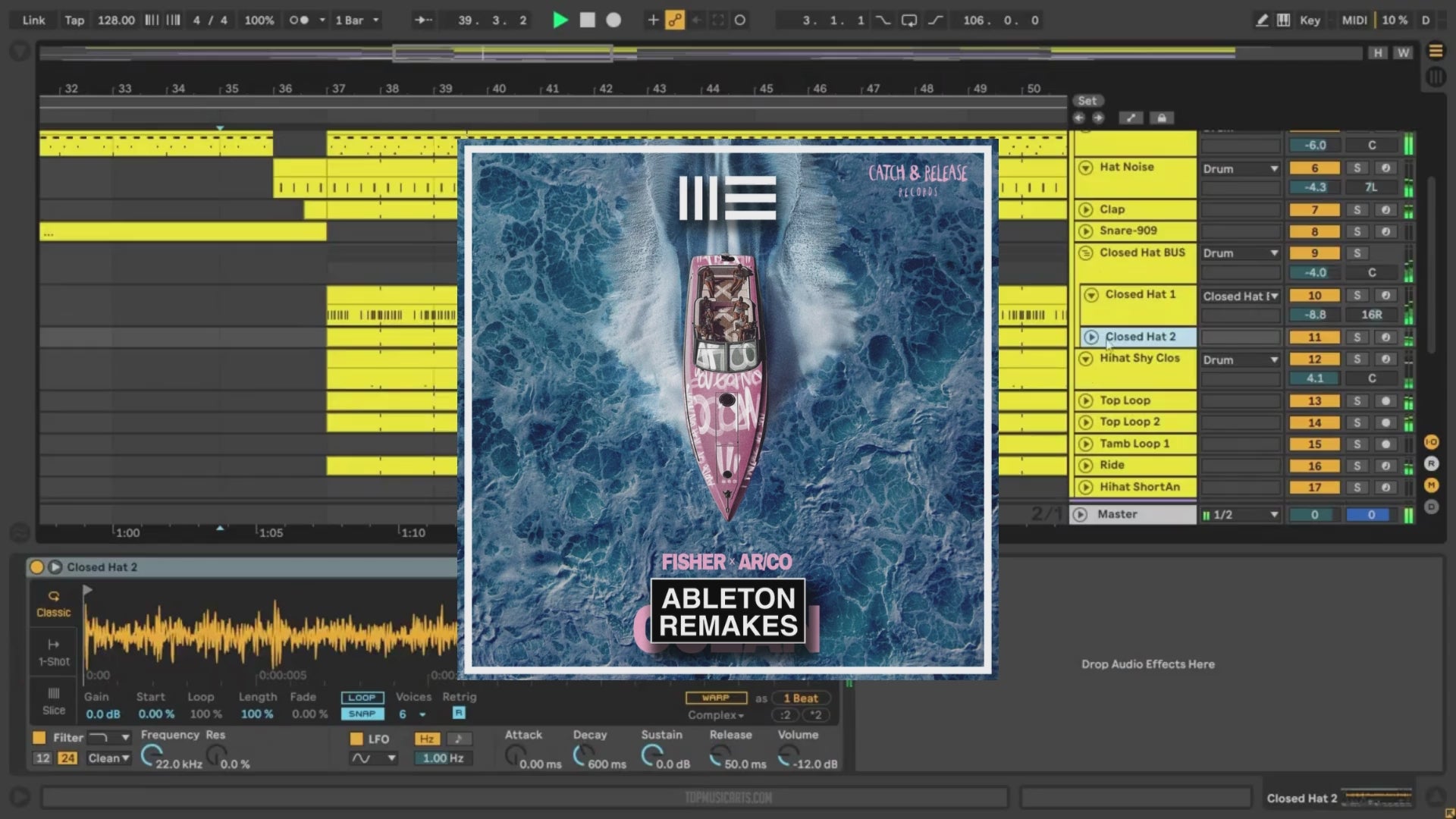Viewport: 1456px width, 819px height.
Task: Click the W overview width button
Action: click(x=1404, y=52)
